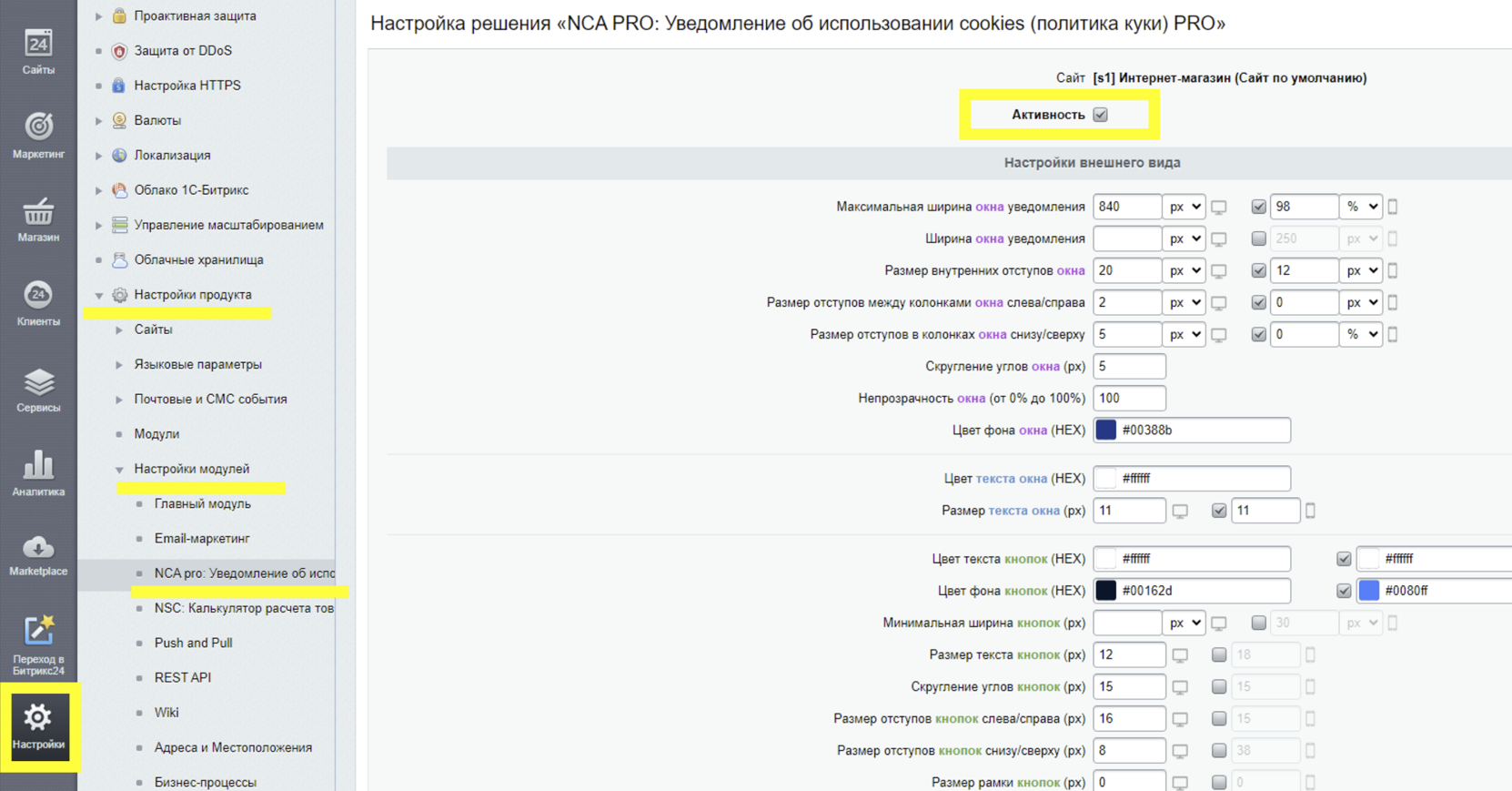Click the window background color swatch #00388b
This screenshot has width=1512, height=791.
[x=1106, y=430]
